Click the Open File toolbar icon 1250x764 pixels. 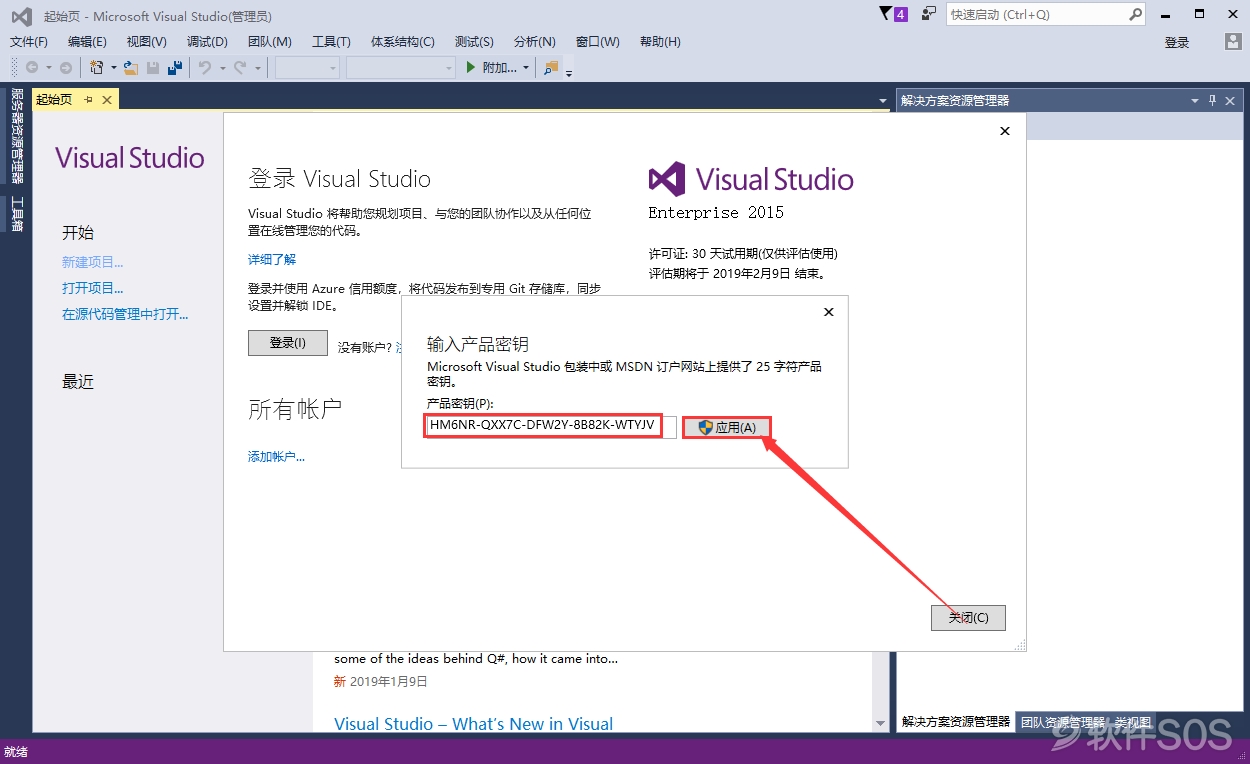[x=131, y=68]
